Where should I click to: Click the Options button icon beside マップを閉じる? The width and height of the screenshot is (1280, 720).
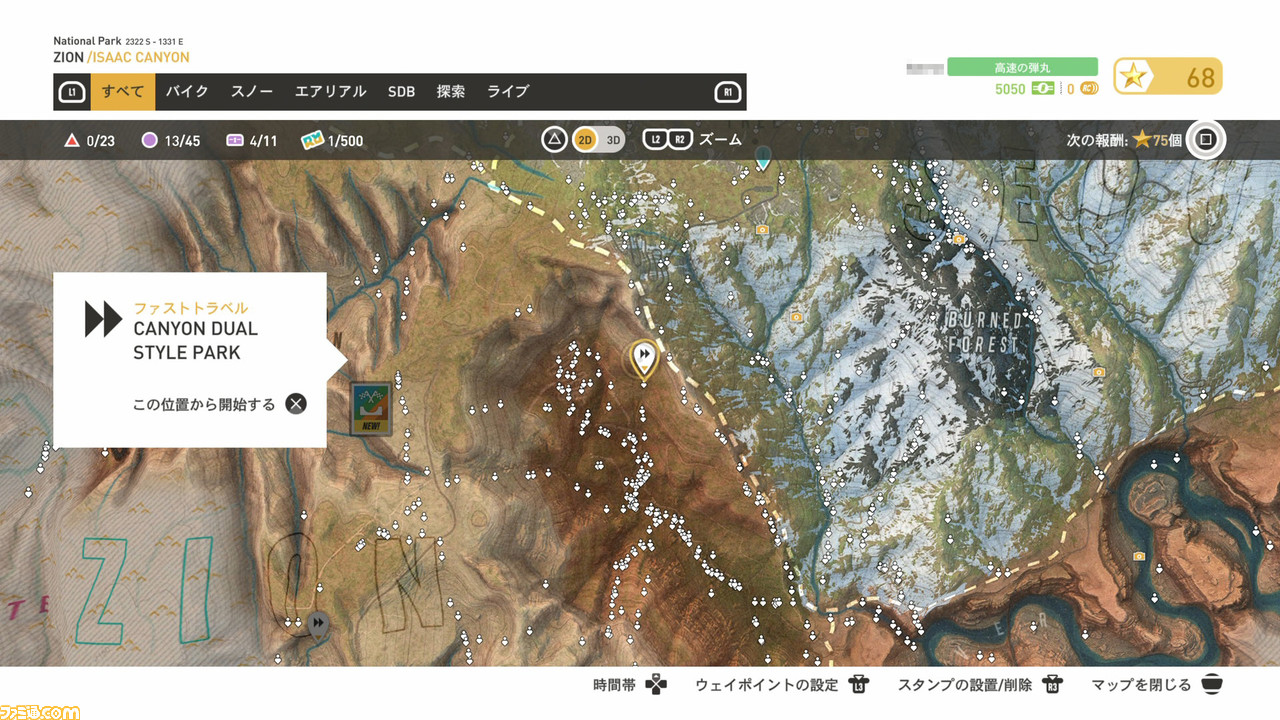(x=1212, y=686)
